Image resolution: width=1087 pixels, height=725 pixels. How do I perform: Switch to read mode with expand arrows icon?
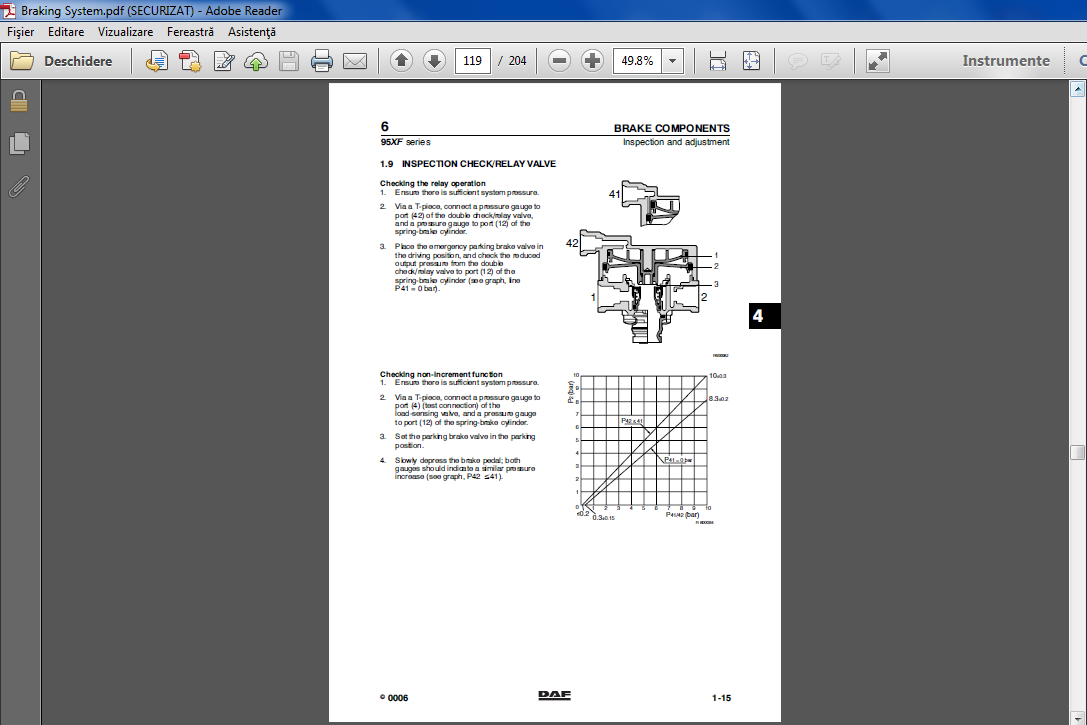click(x=878, y=61)
